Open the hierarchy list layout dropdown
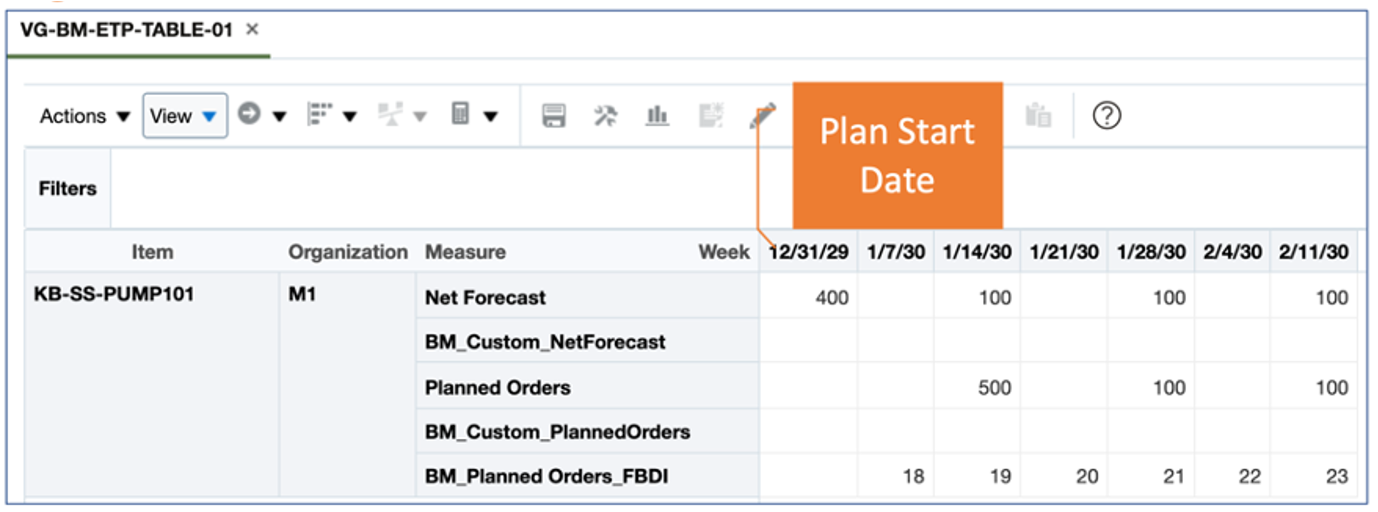The height and width of the screenshot is (512, 1378). coord(331,116)
